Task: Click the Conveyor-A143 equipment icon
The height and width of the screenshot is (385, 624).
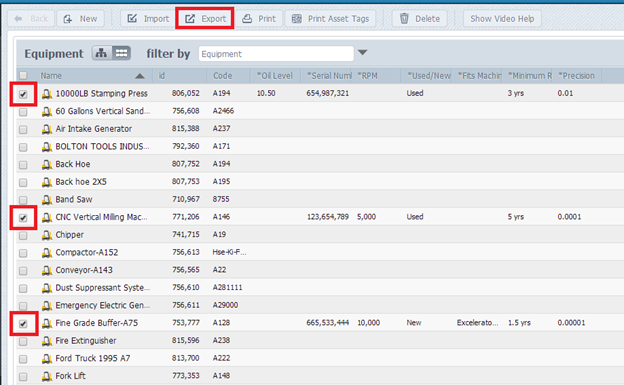Action: click(x=47, y=270)
